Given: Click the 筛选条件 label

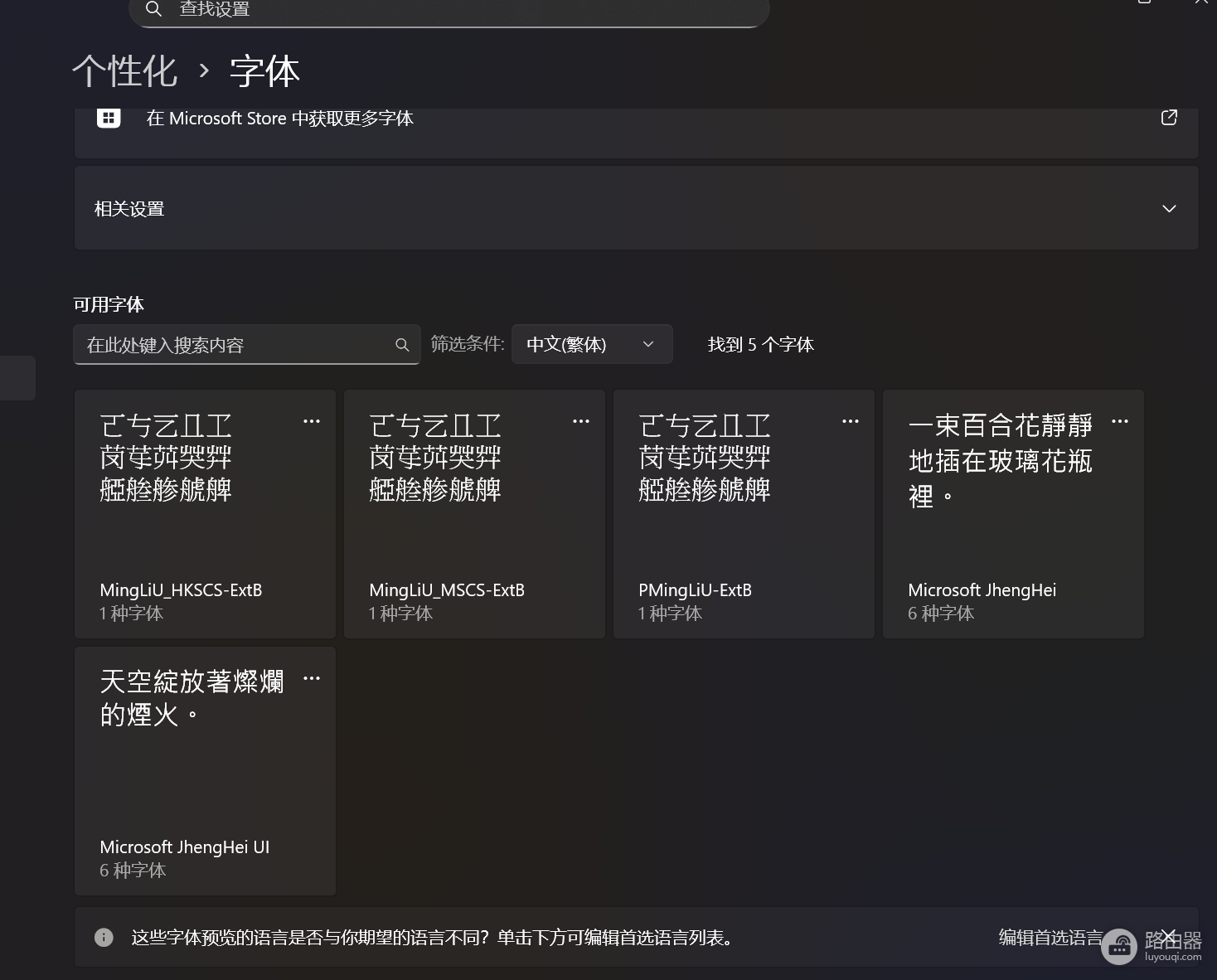Looking at the screenshot, I should [x=468, y=344].
